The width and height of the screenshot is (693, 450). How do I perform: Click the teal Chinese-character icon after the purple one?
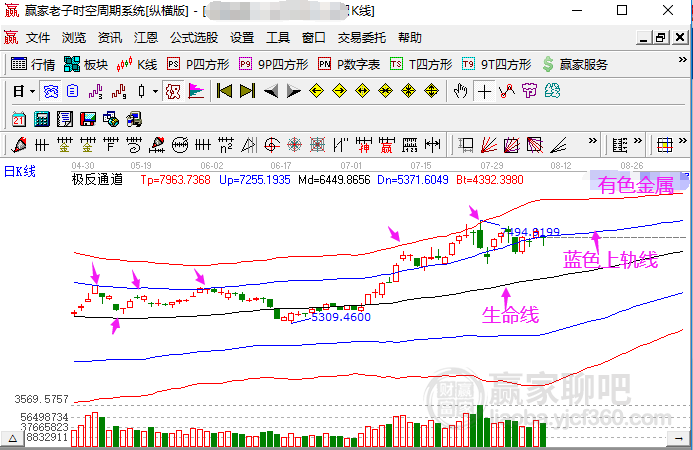click(552, 92)
